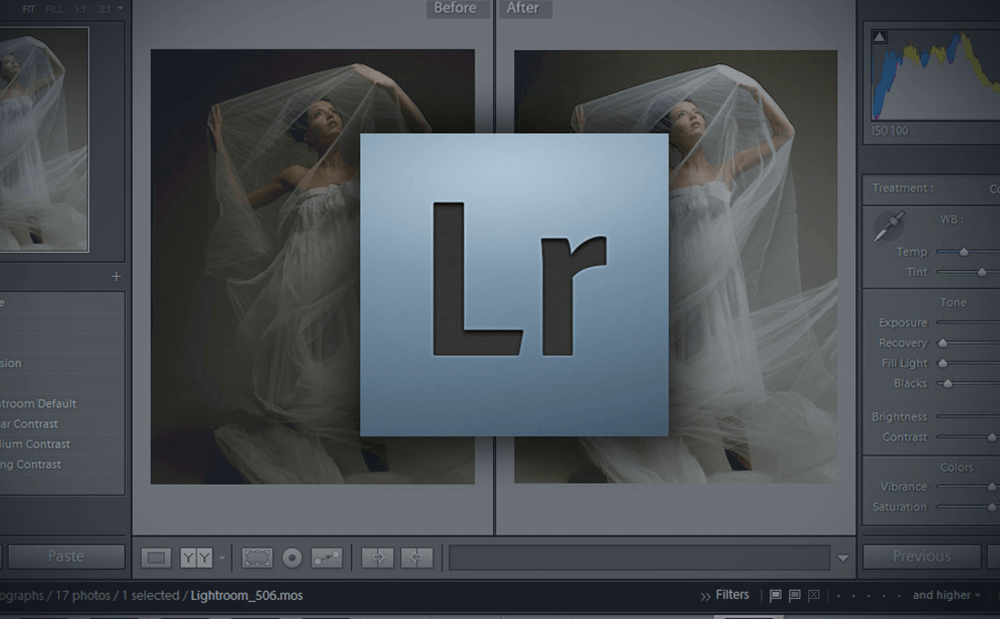Click the '17 photos' count text
1000x619 pixels.
coord(82,595)
